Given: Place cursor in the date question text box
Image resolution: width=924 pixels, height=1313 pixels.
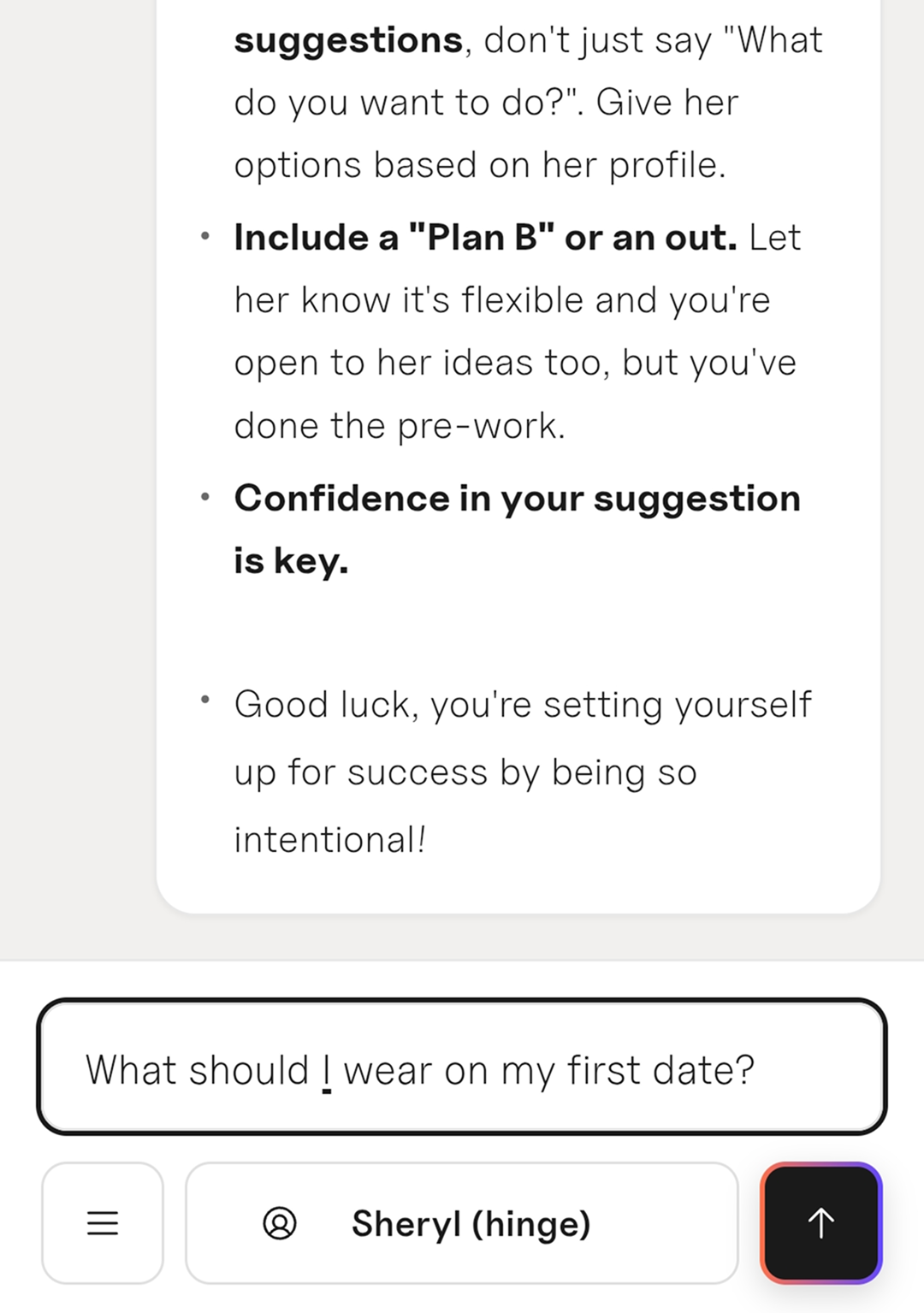Looking at the screenshot, I should (462, 1068).
